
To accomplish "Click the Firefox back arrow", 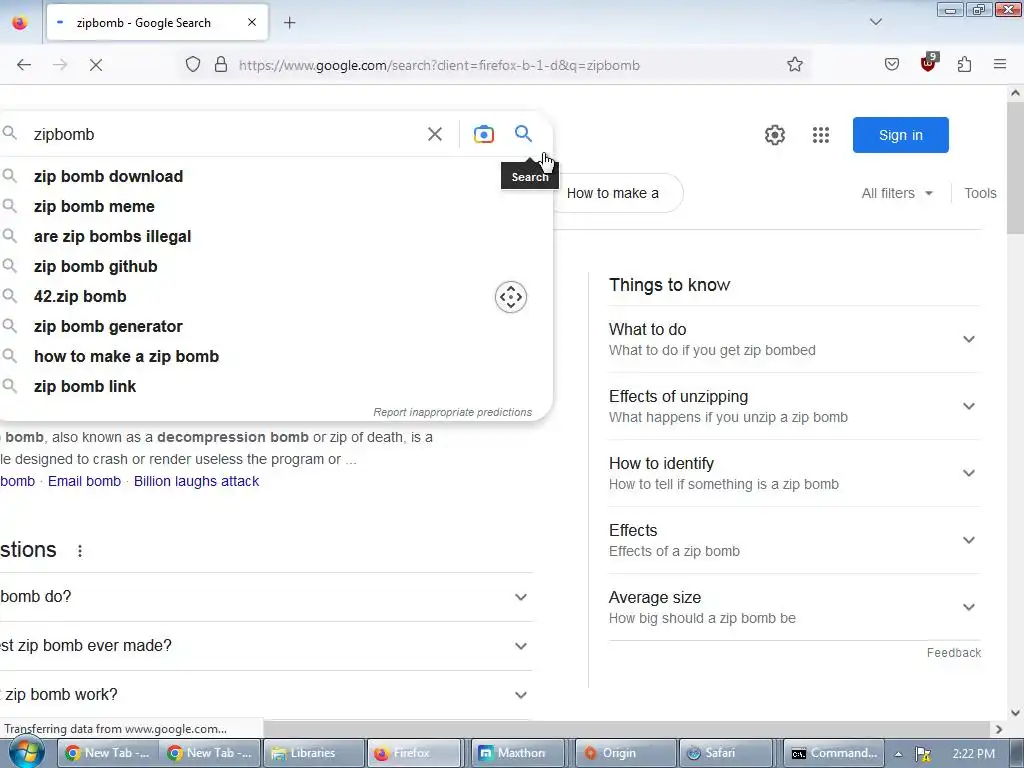I will pos(24,65).
